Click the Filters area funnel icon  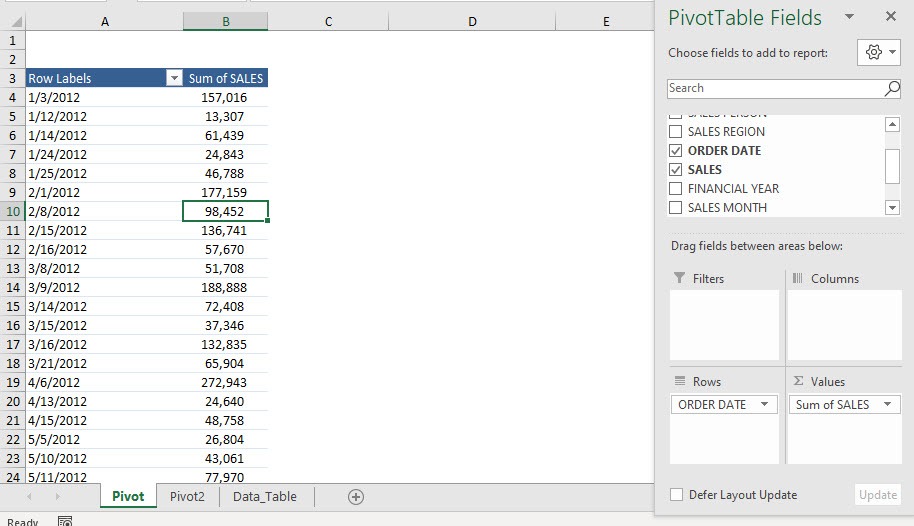pyautogui.click(x=679, y=278)
